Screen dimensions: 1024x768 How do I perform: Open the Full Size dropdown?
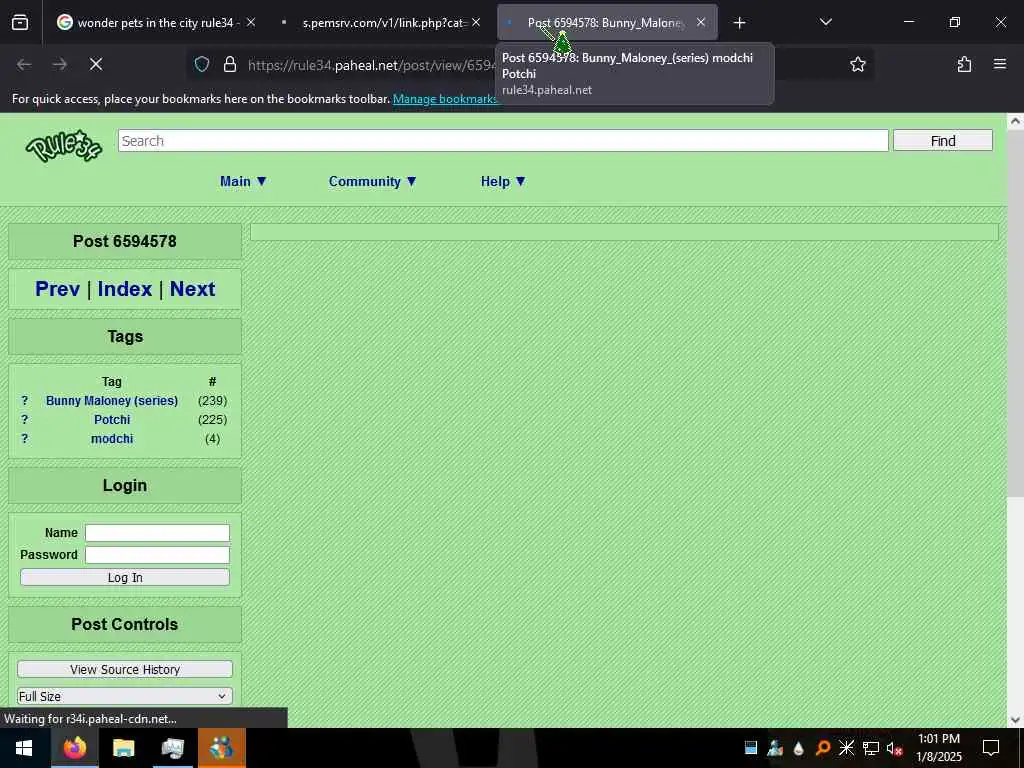click(125, 696)
